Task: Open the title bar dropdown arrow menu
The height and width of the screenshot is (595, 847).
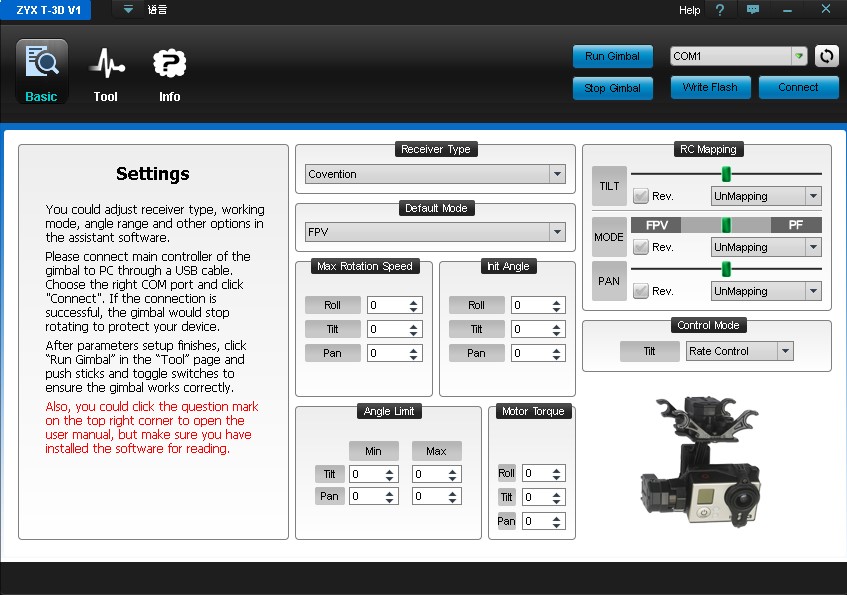Action: pyautogui.click(x=128, y=10)
